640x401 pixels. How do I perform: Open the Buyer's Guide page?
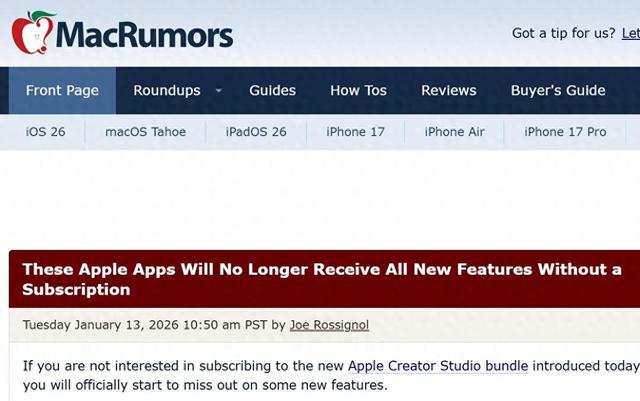click(558, 90)
